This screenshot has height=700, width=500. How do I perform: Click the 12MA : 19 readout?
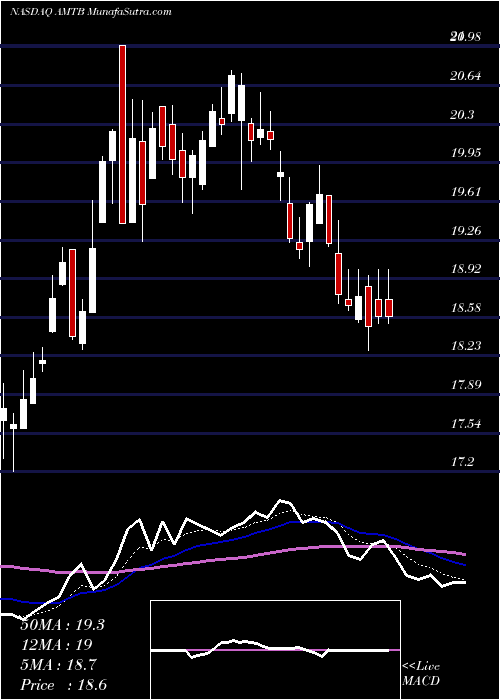56,645
